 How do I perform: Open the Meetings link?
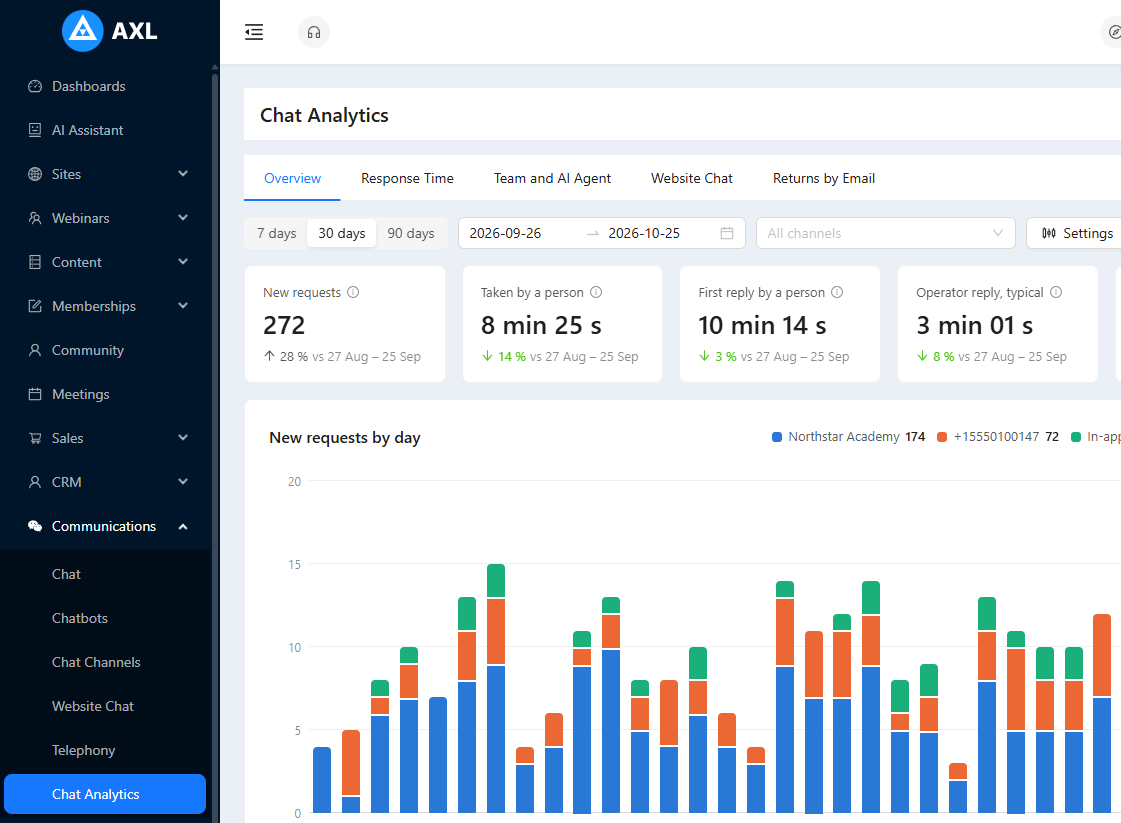[81, 394]
